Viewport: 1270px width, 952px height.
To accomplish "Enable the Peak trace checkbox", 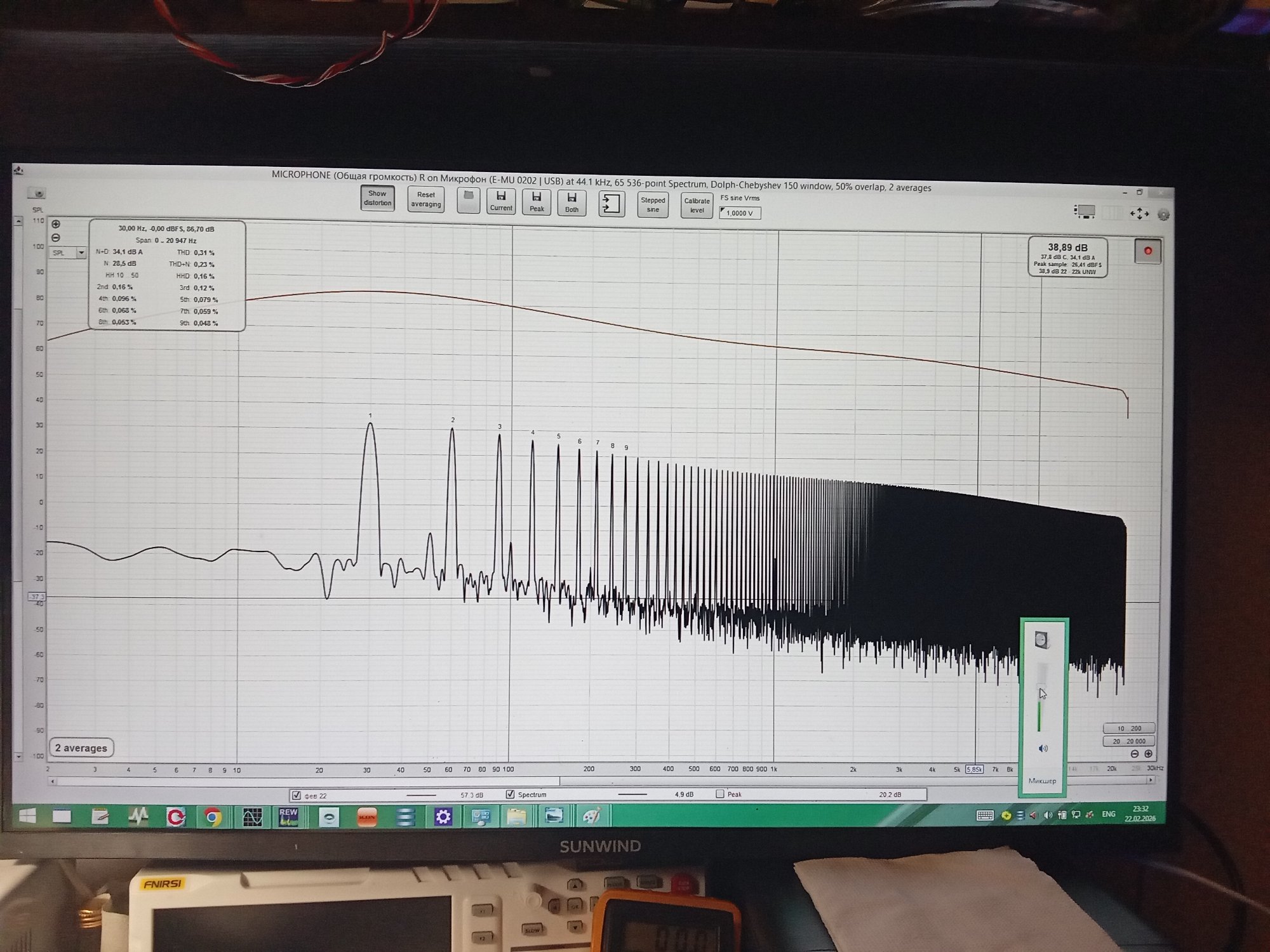I will pyautogui.click(x=720, y=794).
